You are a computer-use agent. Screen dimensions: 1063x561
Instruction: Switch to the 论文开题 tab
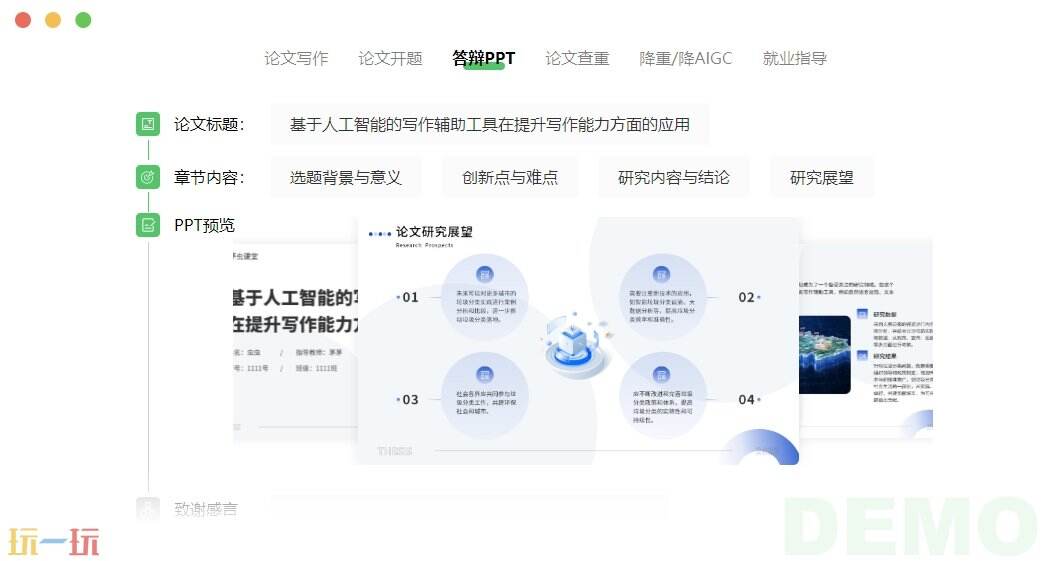[390, 58]
